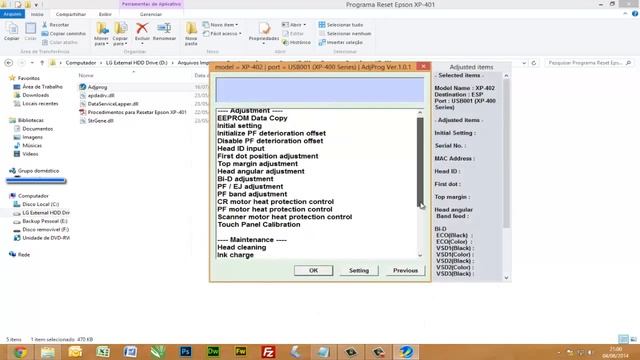The height and width of the screenshot is (360, 640).
Task: Expand the Abrir dropdown arrow
Action: click(304, 25)
